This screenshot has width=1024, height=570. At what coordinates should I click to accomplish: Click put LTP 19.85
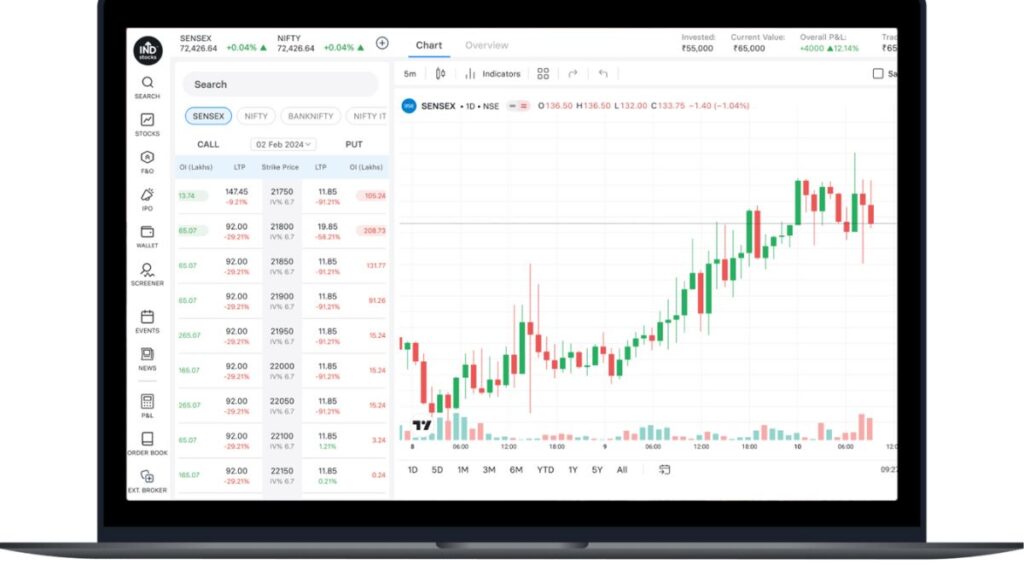[x=327, y=227]
